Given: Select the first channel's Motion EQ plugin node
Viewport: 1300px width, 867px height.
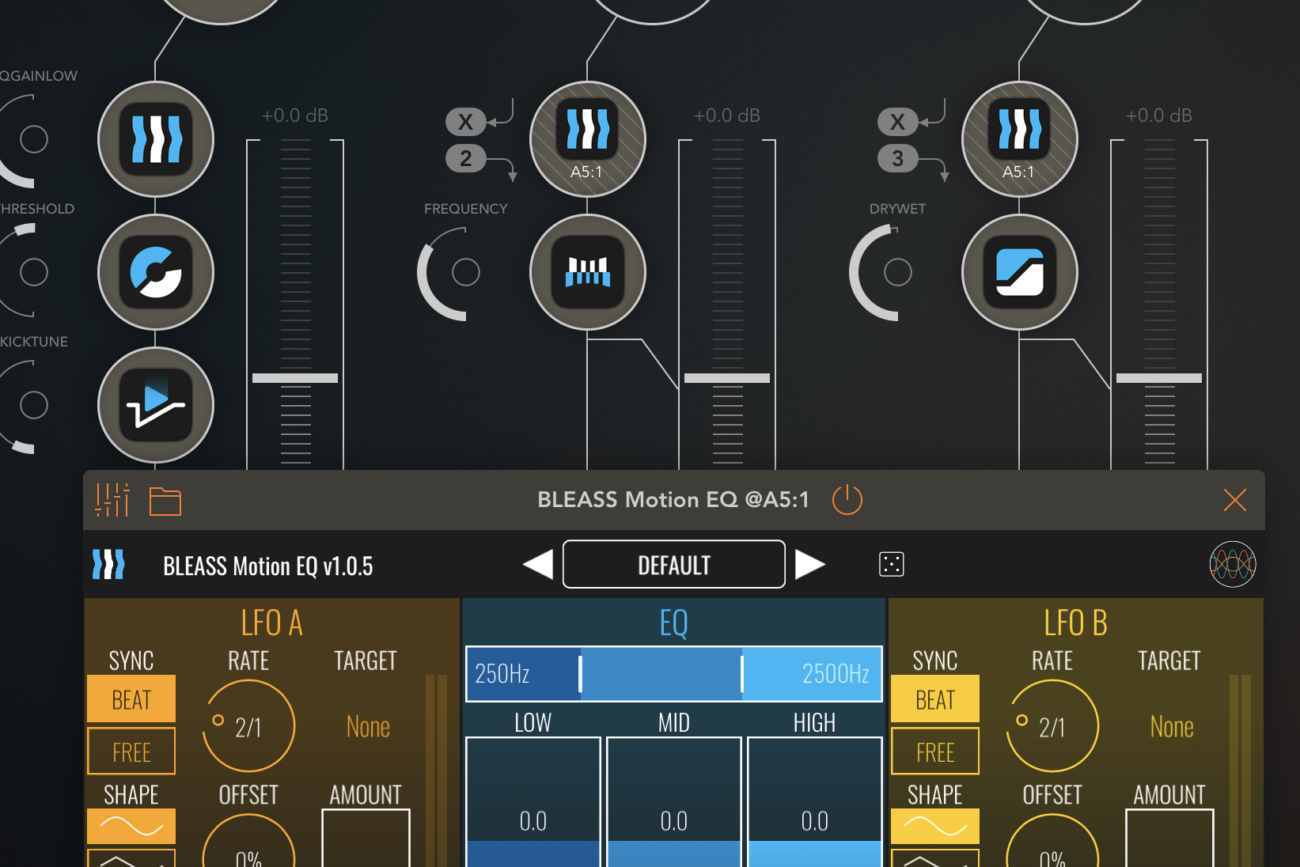Looking at the screenshot, I should pos(155,139).
